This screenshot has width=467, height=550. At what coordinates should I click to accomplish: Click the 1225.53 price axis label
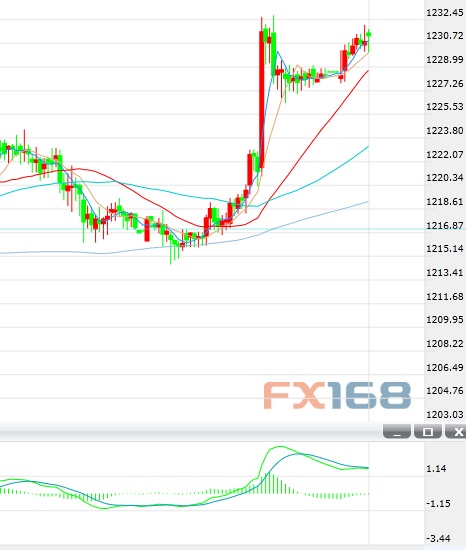445,107
